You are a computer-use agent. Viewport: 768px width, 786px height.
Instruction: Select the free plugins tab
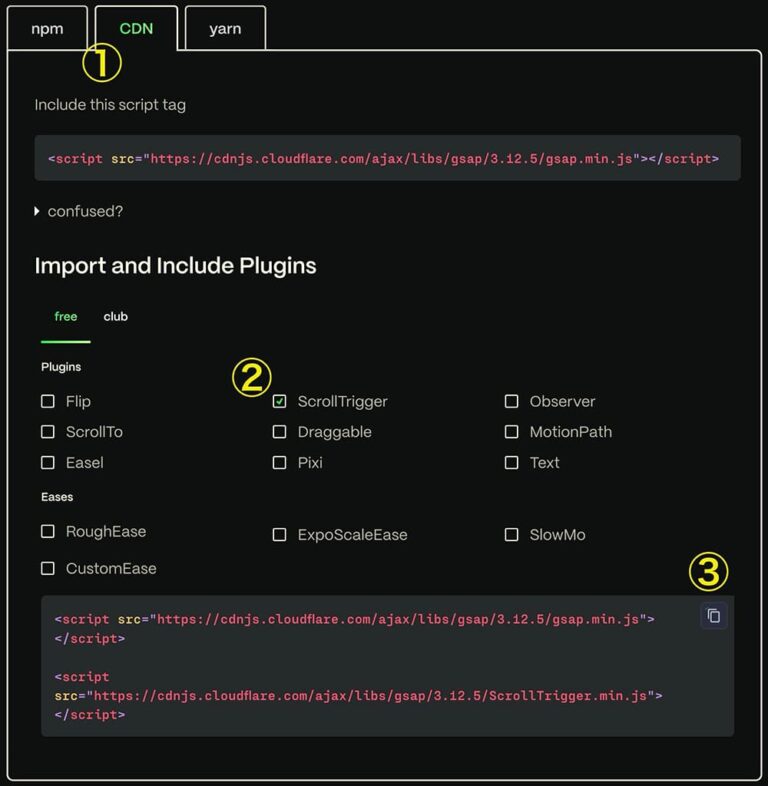pyautogui.click(x=65, y=316)
